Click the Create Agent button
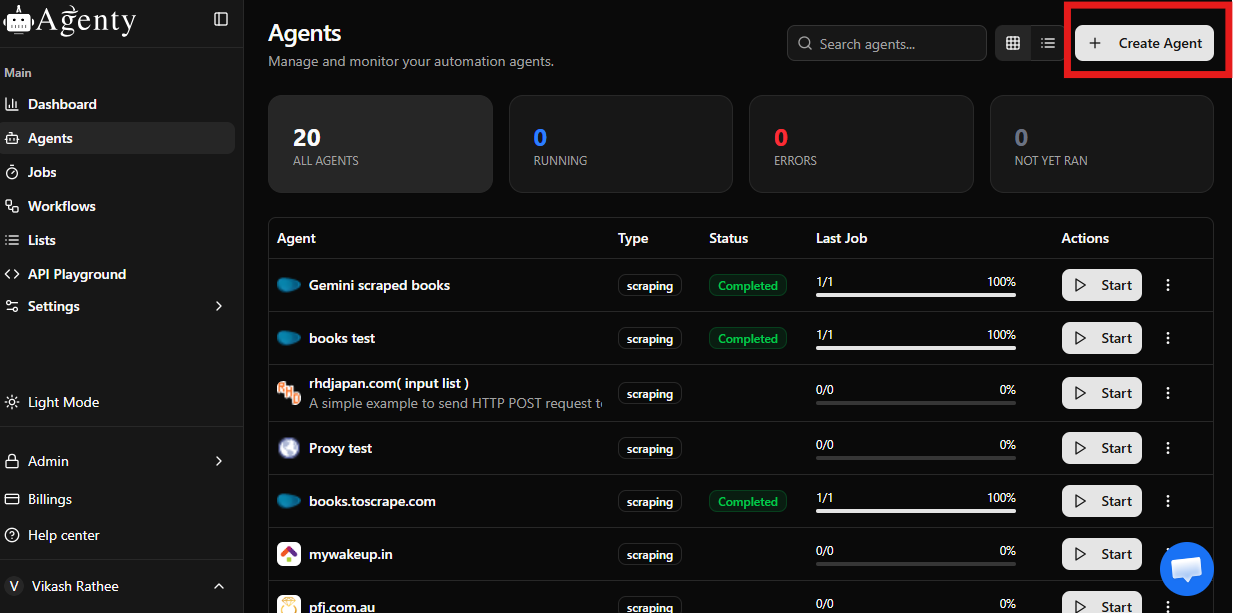Screen dimensions: 1233x613 (1144, 43)
